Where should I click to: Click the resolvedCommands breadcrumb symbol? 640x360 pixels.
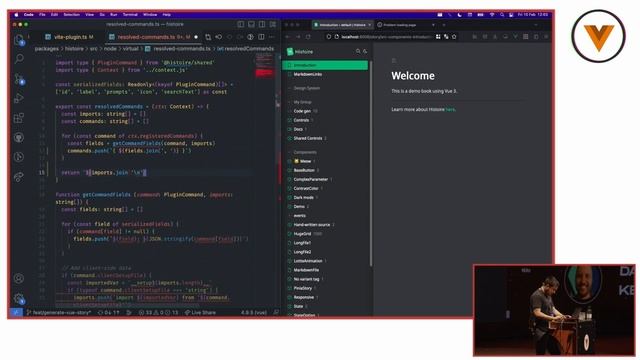click(245, 49)
